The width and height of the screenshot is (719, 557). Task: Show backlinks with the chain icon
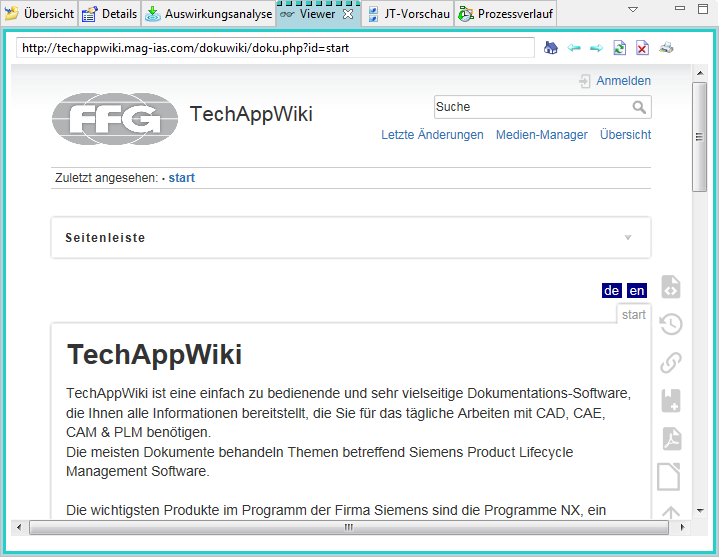[671, 362]
